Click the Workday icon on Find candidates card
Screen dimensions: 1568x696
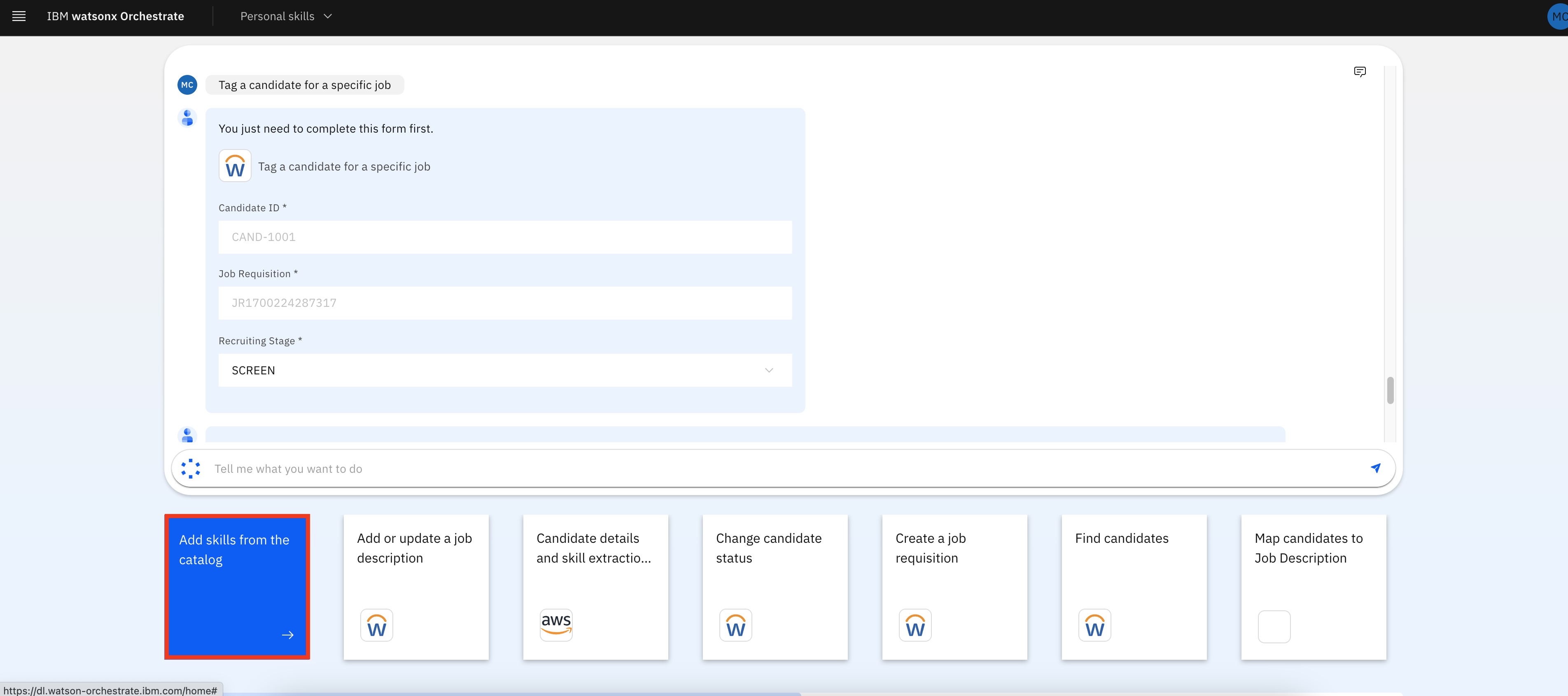pos(1094,625)
